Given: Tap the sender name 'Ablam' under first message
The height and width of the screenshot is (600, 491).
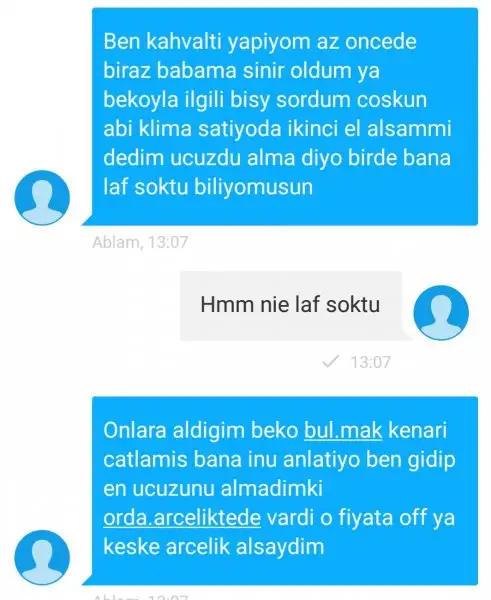Looking at the screenshot, I should tap(116, 242).
